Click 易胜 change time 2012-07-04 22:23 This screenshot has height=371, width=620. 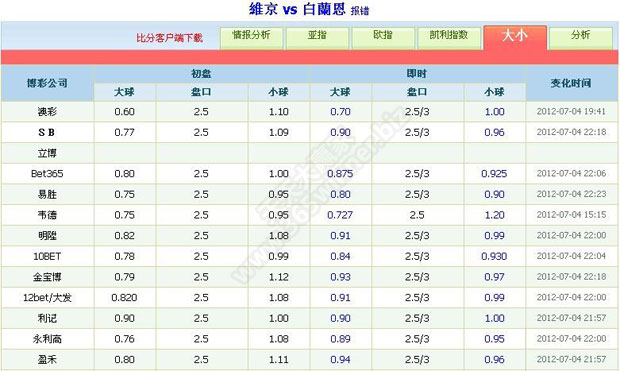tap(571, 195)
